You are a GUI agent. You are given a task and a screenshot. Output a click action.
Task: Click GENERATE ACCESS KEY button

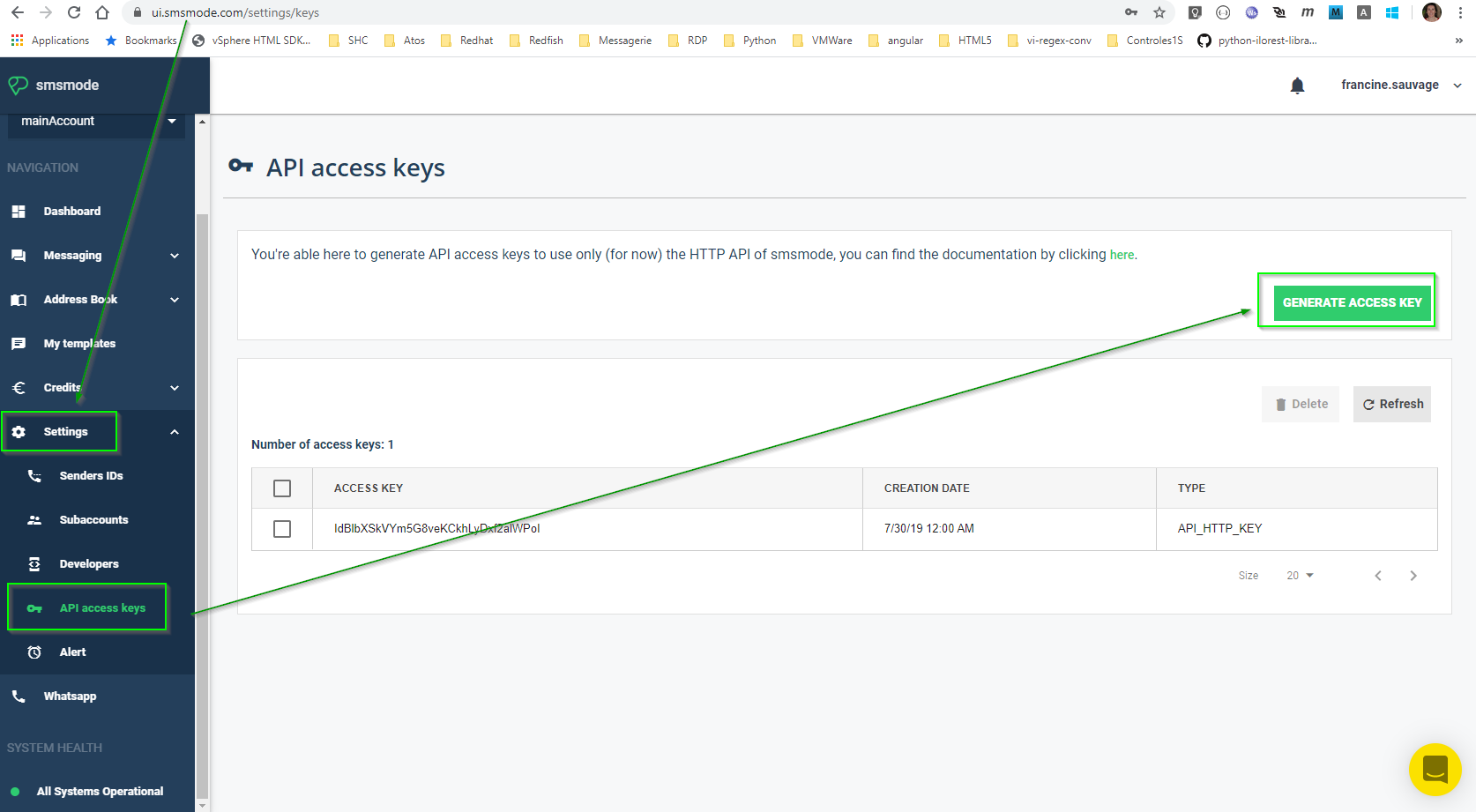[x=1352, y=302]
